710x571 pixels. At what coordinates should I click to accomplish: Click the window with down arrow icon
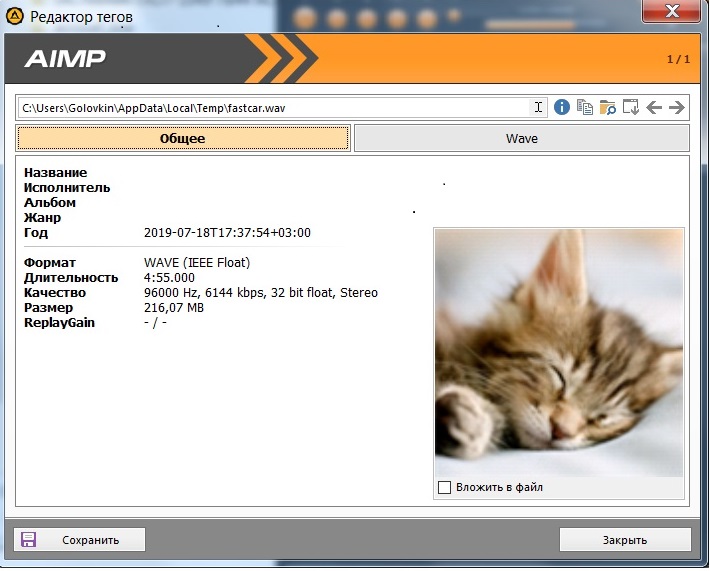click(631, 107)
